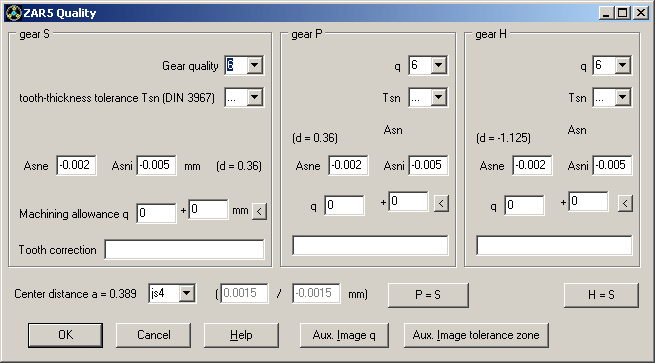Image resolution: width=655 pixels, height=363 pixels.
Task: Click the Help button
Action: (x=241, y=335)
